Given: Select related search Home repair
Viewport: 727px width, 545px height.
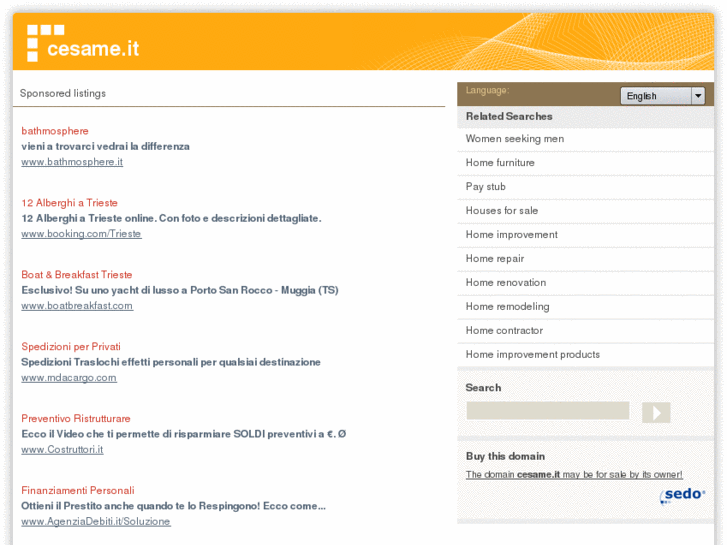Looking at the screenshot, I should (x=495, y=259).
